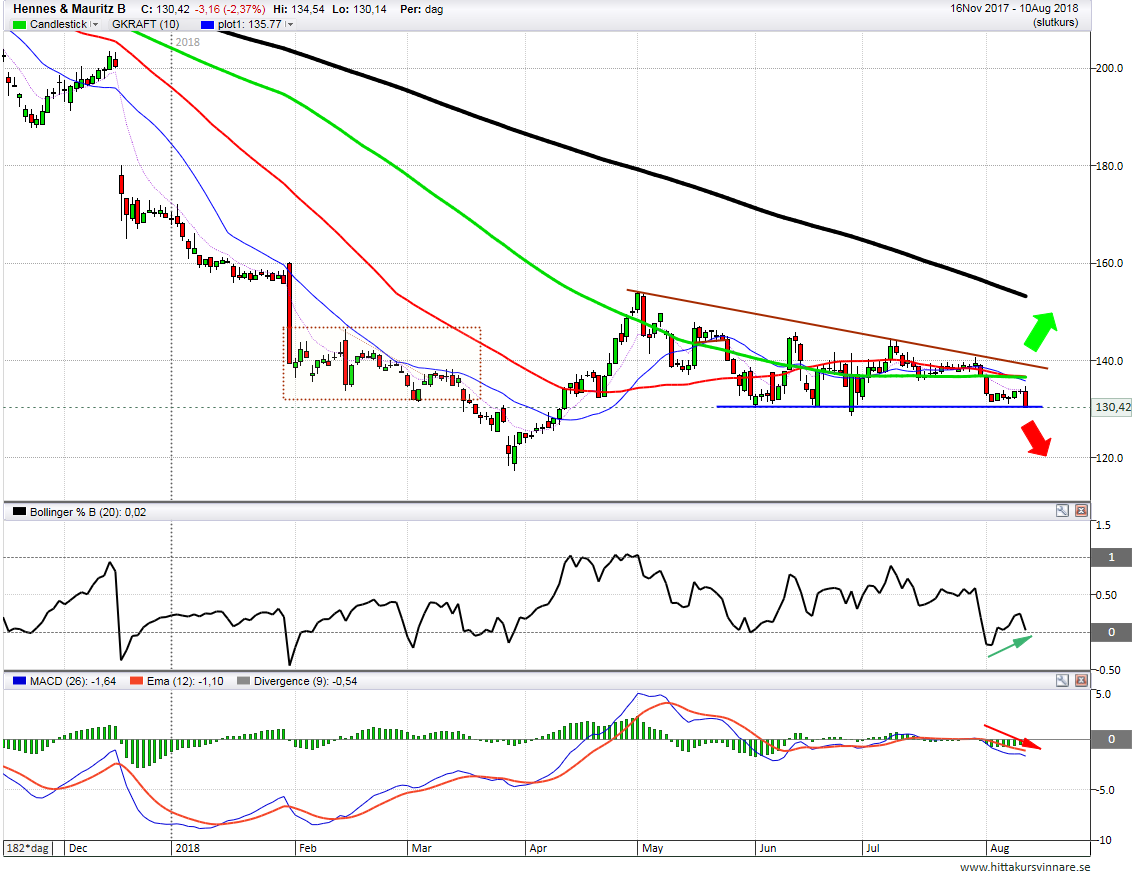This screenshot has height=872, width=1135.
Task: Click the Bollinger % B (20): 0,02 label
Action: [88, 512]
